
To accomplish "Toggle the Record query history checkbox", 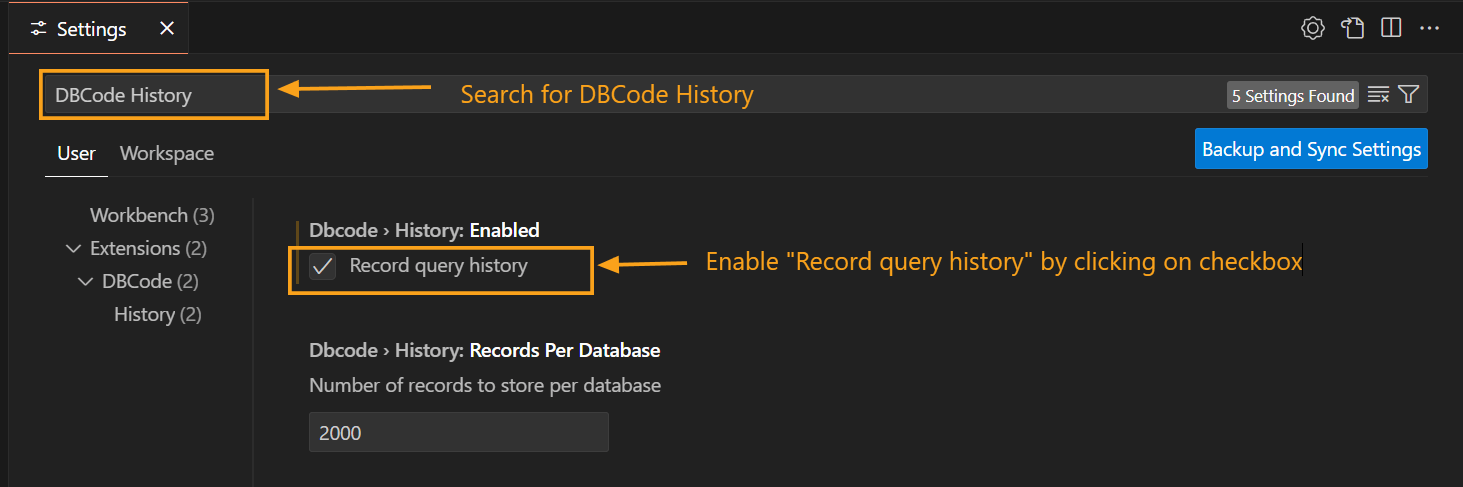I will click(322, 266).
